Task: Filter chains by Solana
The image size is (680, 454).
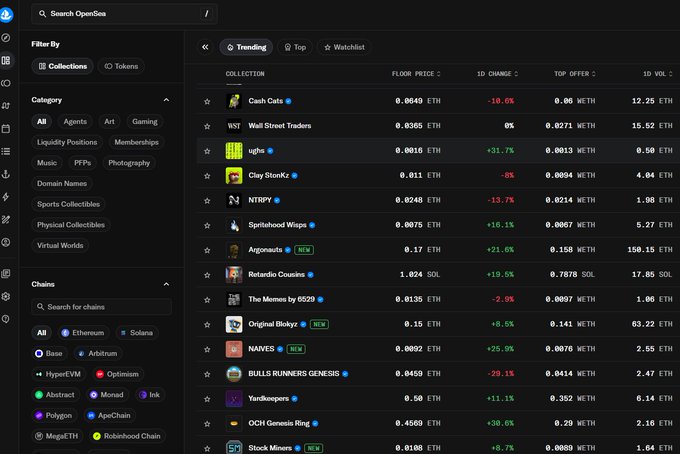Action: 137,333
